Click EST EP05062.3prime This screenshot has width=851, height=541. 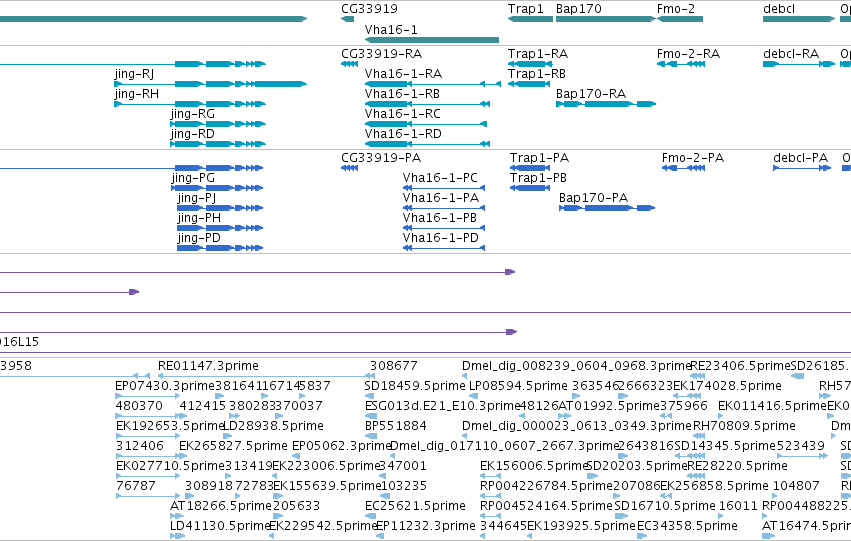(342, 446)
